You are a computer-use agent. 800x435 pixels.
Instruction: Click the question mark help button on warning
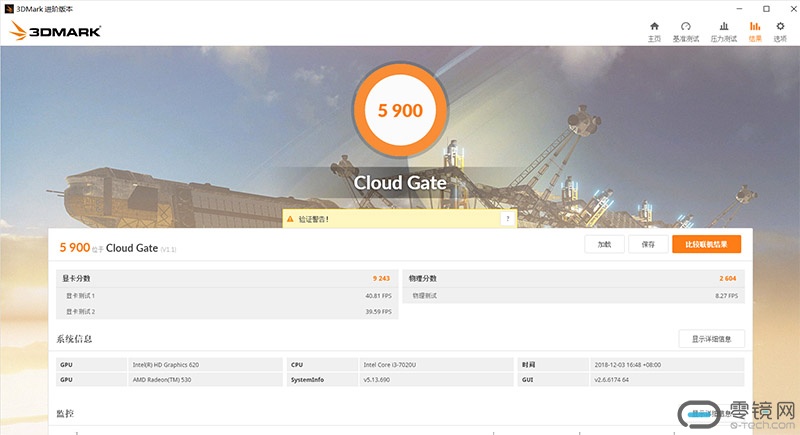coord(507,219)
